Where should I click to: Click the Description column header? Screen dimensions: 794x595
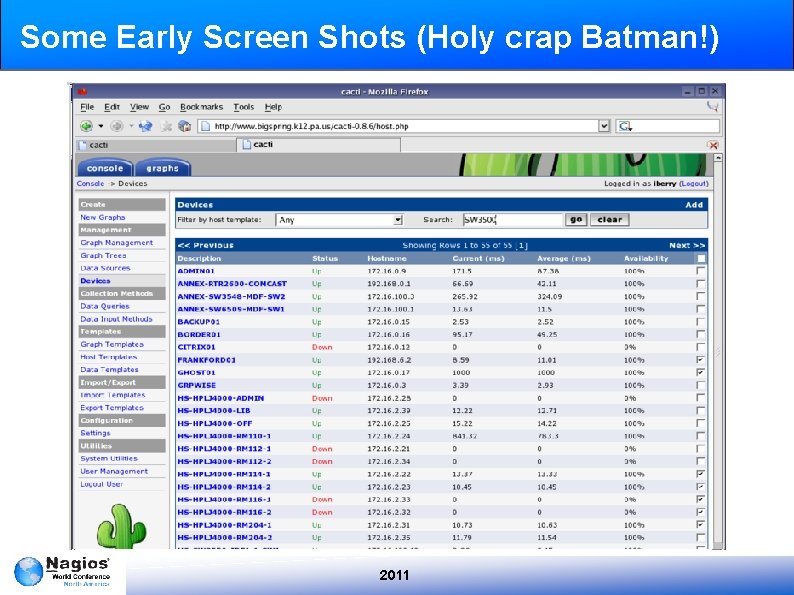(x=199, y=259)
